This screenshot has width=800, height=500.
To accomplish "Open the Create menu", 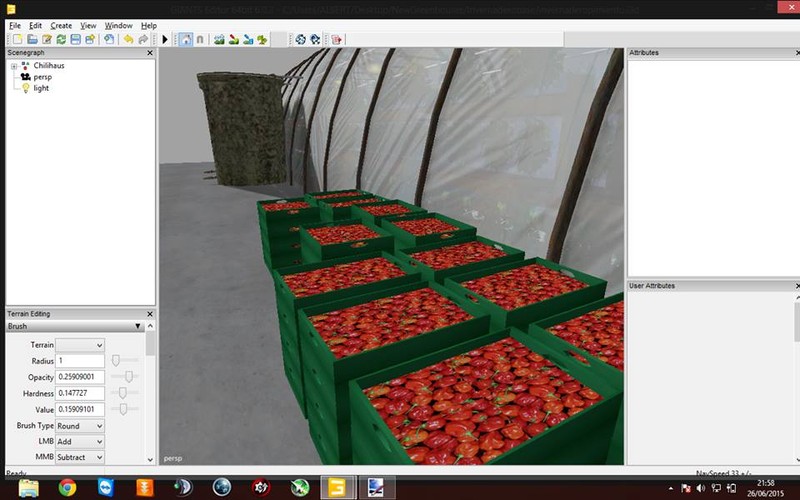I will [61, 25].
